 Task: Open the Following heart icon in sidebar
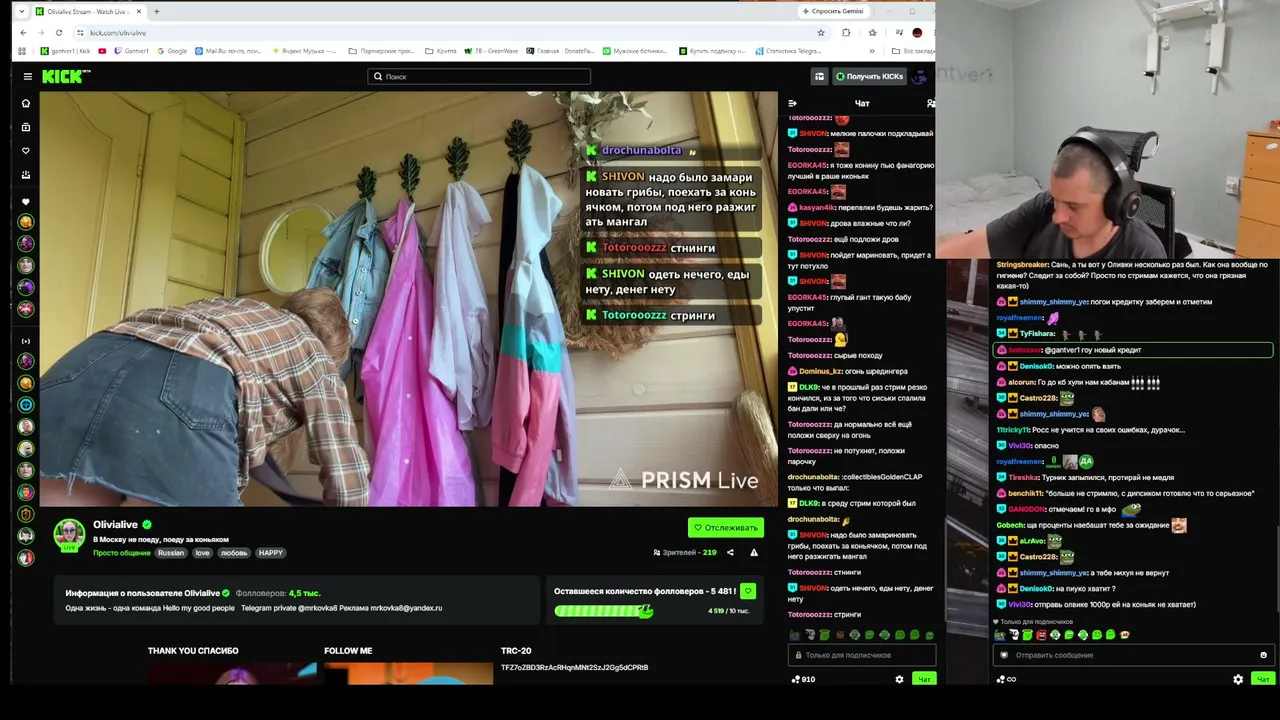pyautogui.click(x=26, y=151)
